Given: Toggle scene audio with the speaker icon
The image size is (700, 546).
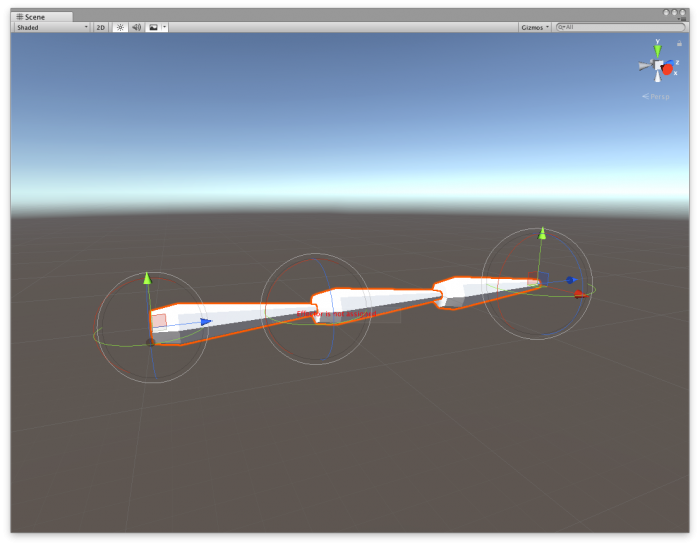Looking at the screenshot, I should (136, 27).
